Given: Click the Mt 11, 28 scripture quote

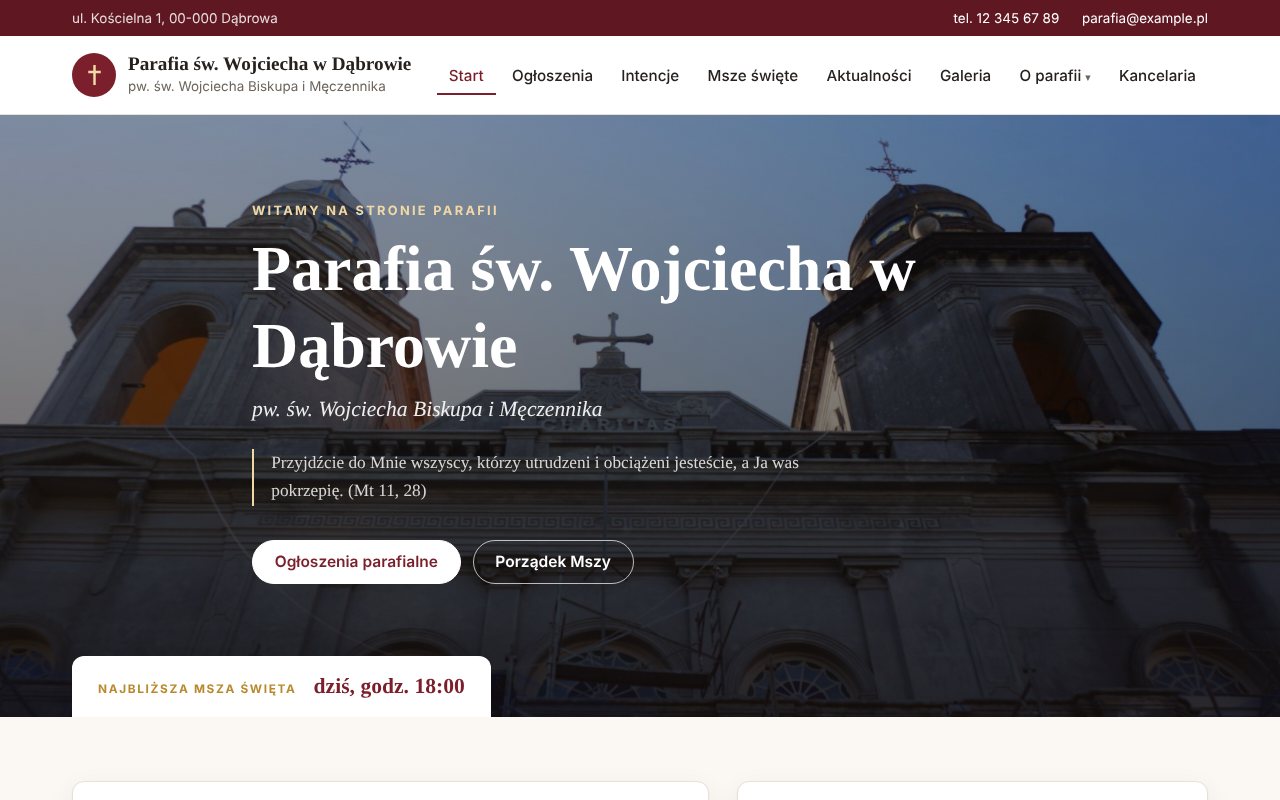Looking at the screenshot, I should point(535,477).
